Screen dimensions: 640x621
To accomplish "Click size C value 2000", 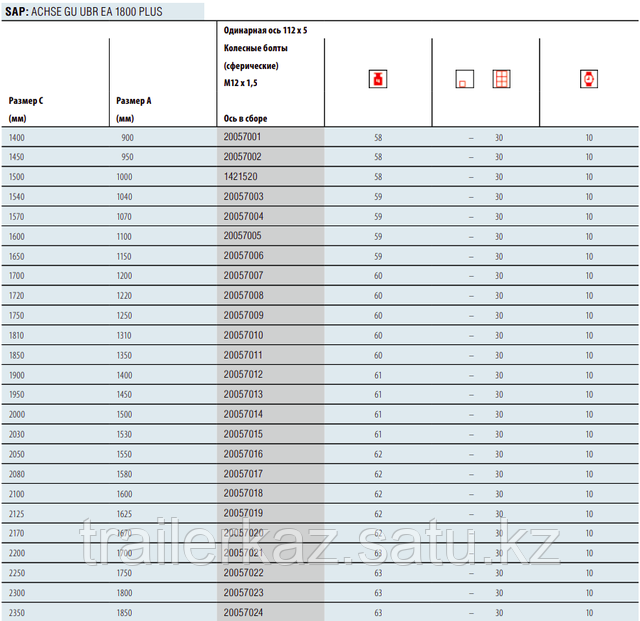I will pyautogui.click(x=17, y=414).
